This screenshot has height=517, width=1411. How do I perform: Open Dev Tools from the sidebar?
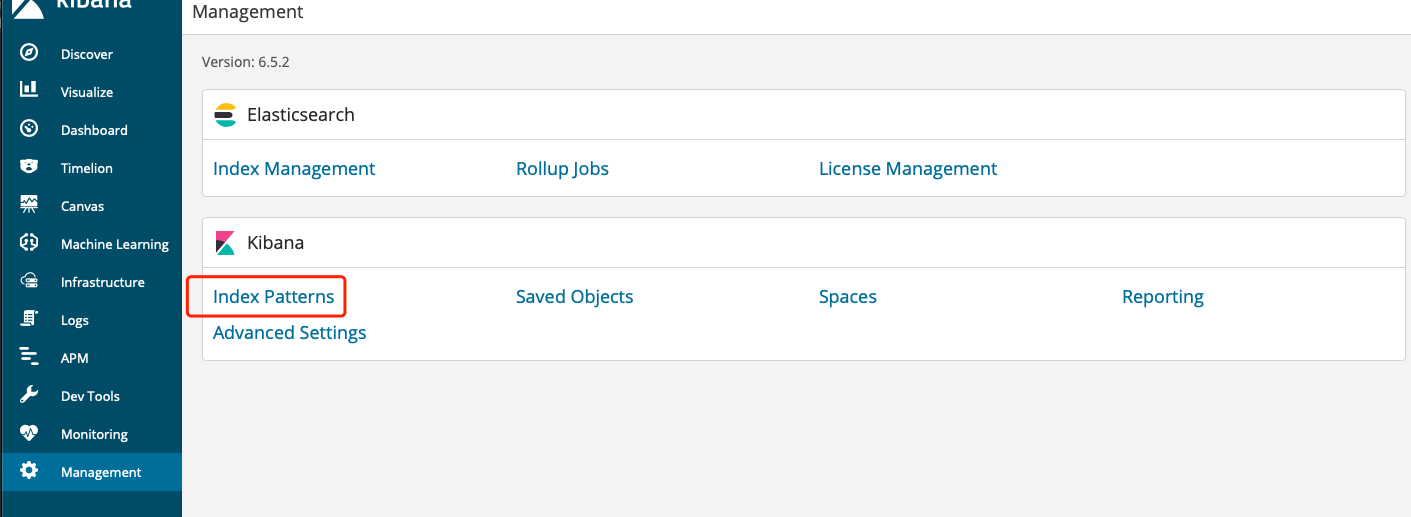(91, 396)
